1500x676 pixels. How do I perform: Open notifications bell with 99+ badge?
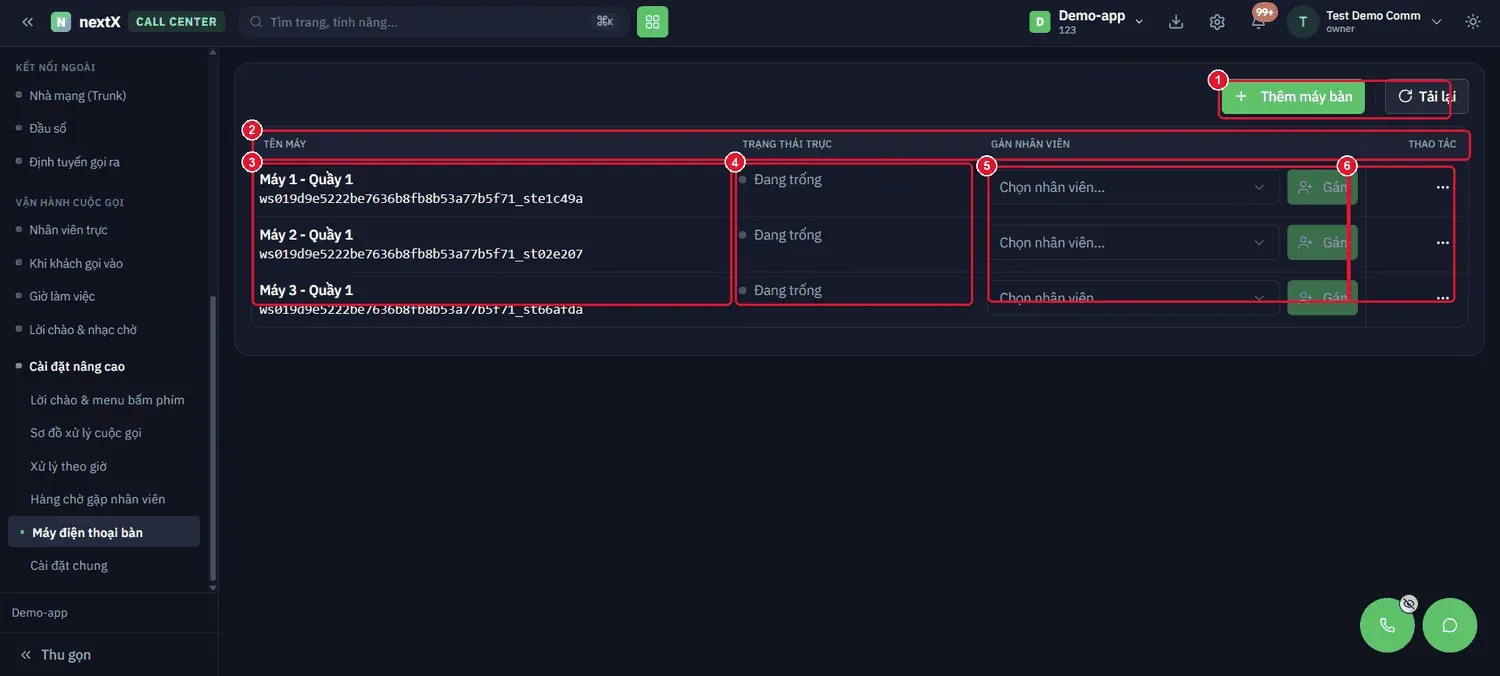coord(1258,21)
